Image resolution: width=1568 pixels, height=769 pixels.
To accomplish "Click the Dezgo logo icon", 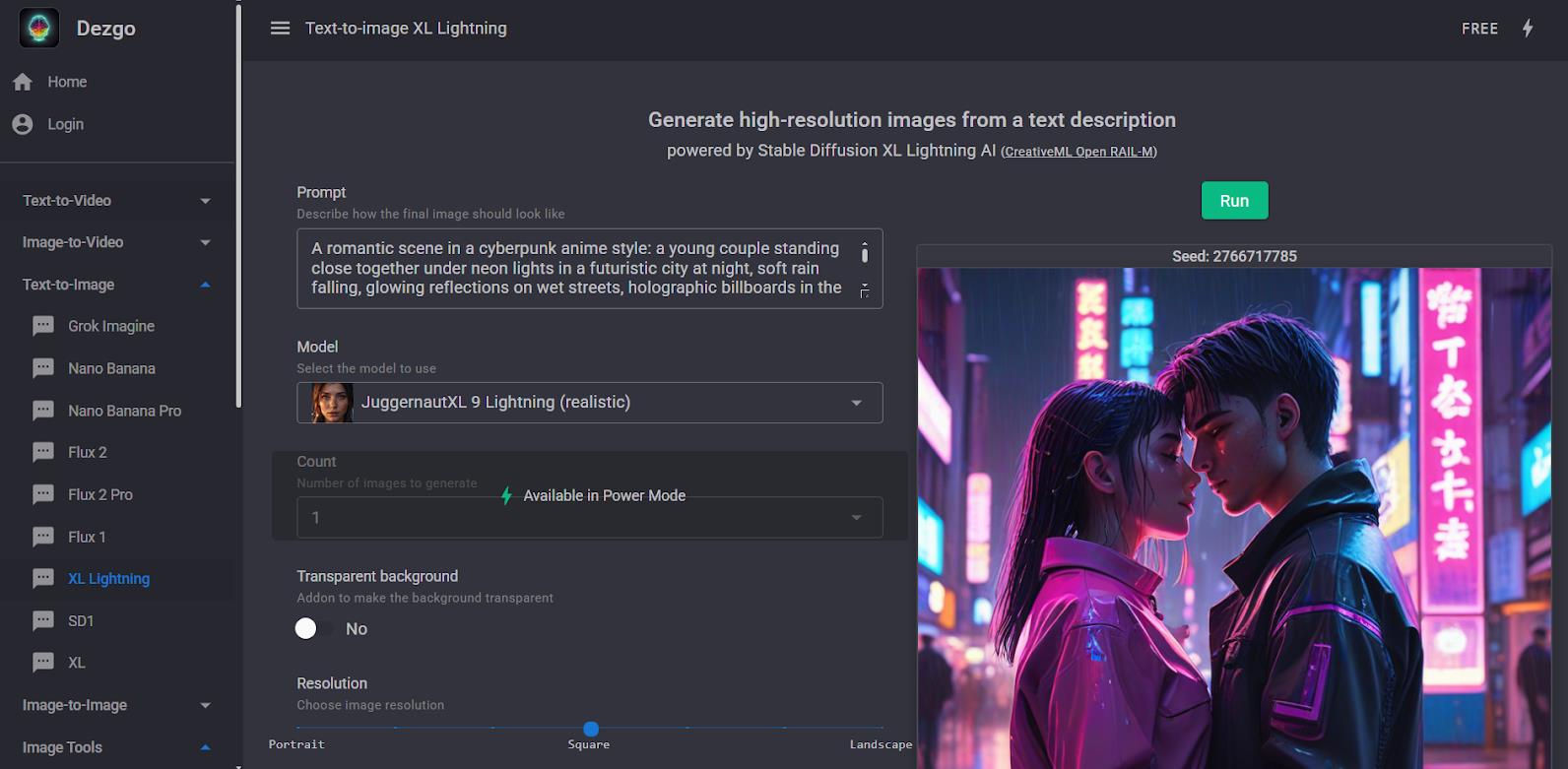I will coord(39,28).
